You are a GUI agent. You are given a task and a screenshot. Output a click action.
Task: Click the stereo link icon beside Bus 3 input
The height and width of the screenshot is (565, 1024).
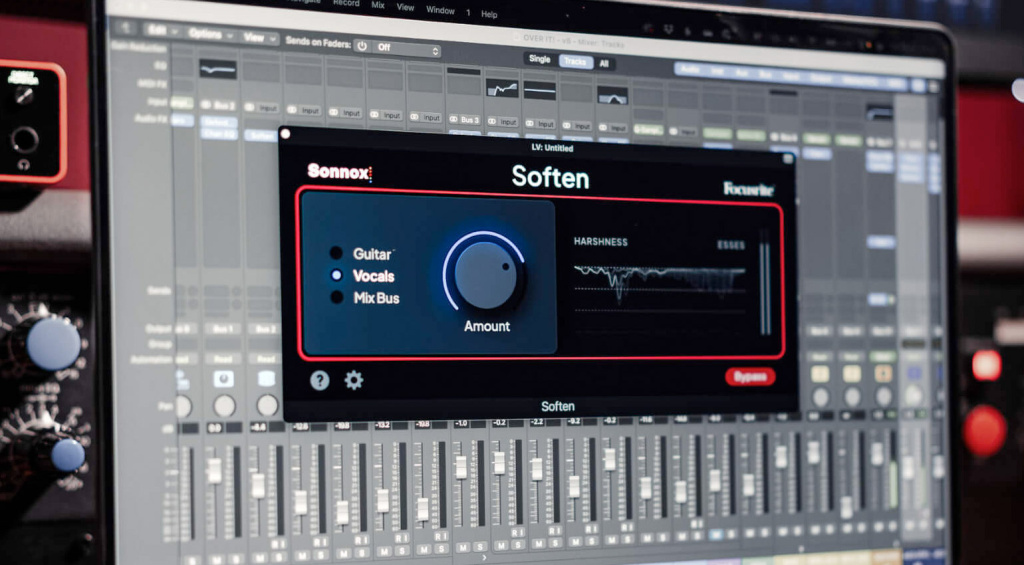pos(453,120)
